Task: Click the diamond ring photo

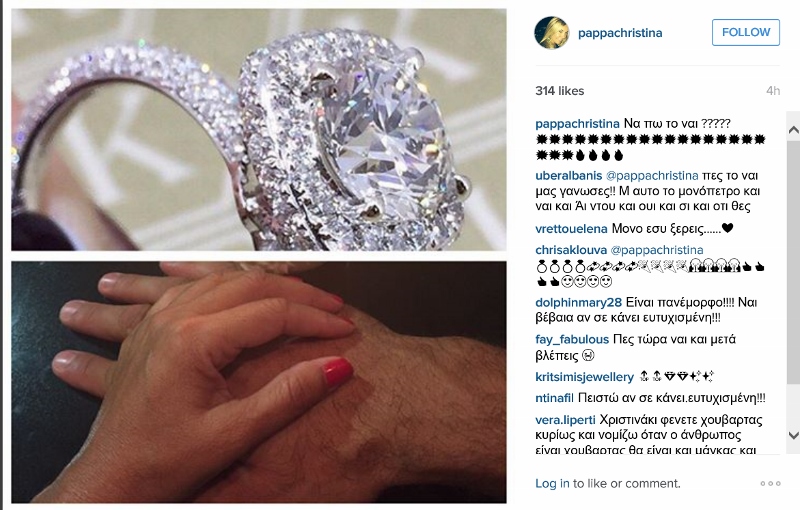Action: [259, 130]
